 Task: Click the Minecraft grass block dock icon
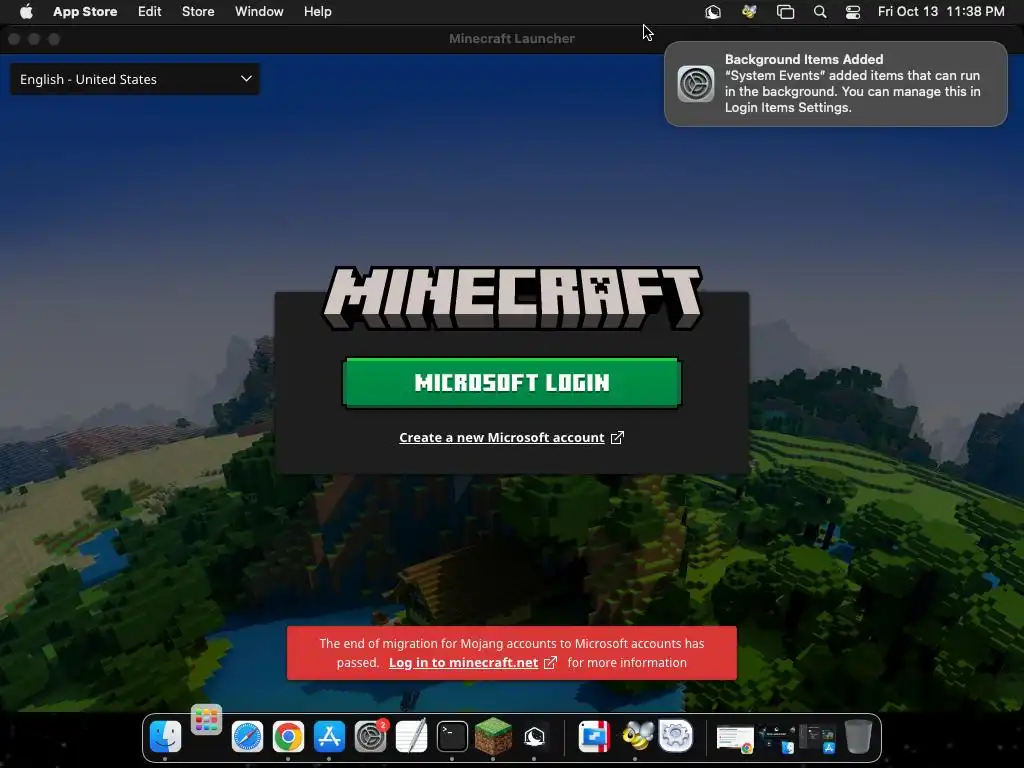493,735
